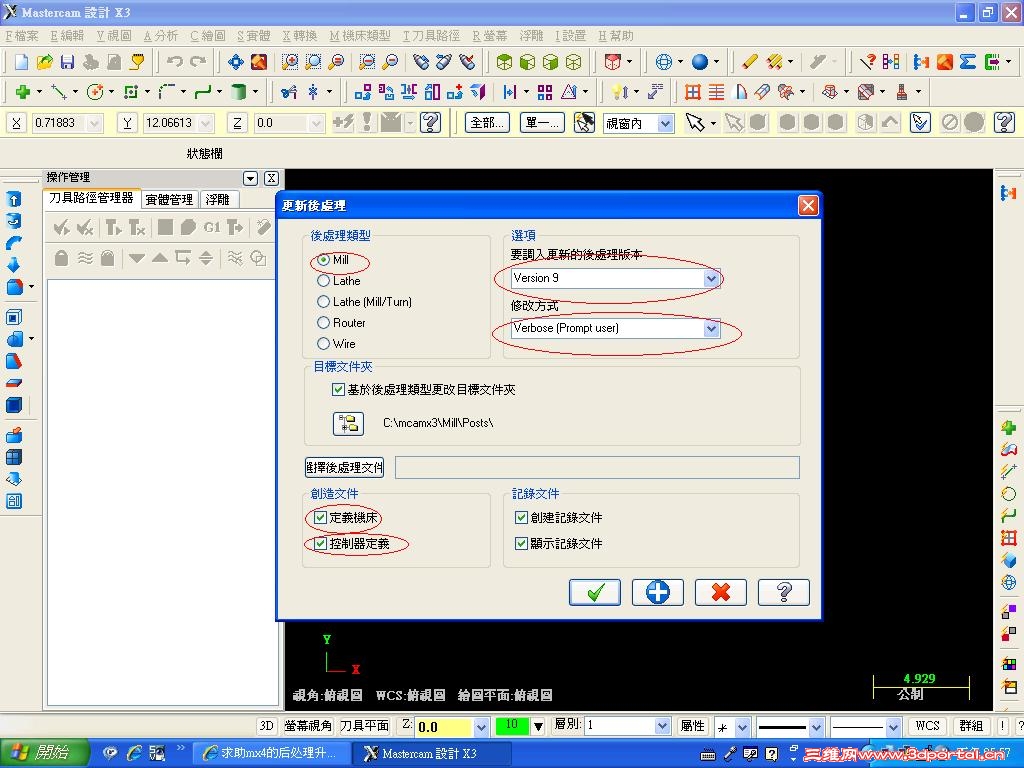Viewport: 1024px width, 768px height.
Task: Select the Lathe radio button
Action: (x=323, y=281)
